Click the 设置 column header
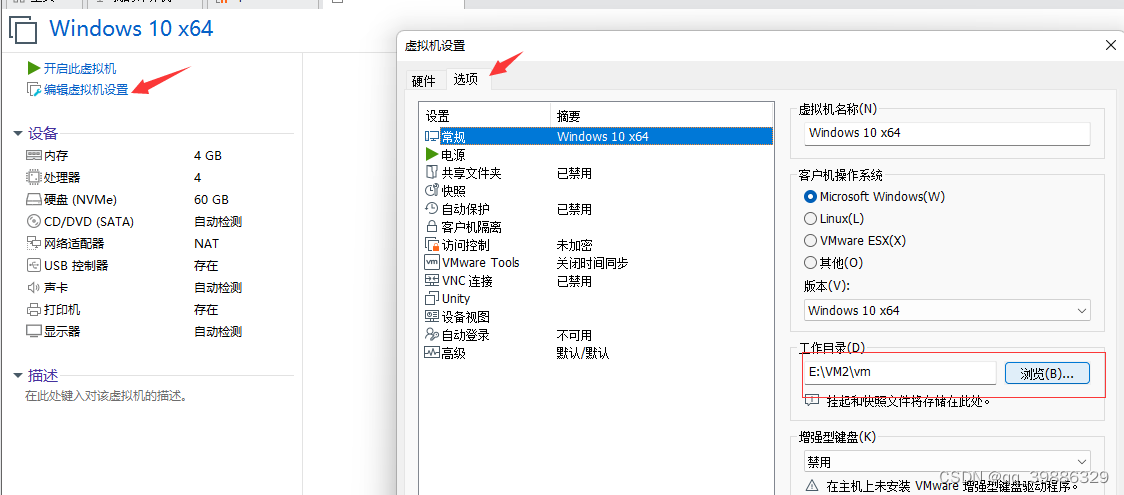 point(485,116)
